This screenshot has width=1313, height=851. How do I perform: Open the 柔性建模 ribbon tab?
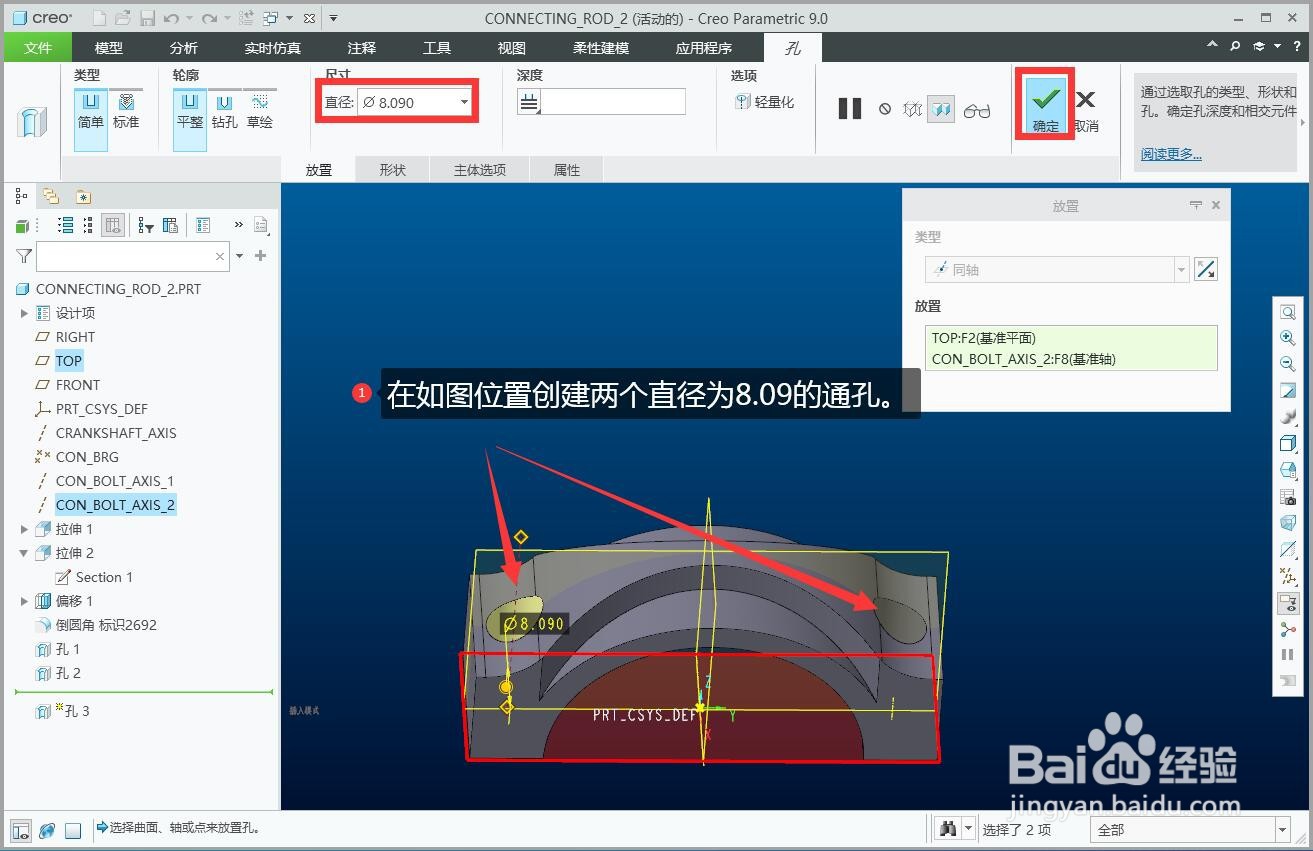[x=601, y=47]
